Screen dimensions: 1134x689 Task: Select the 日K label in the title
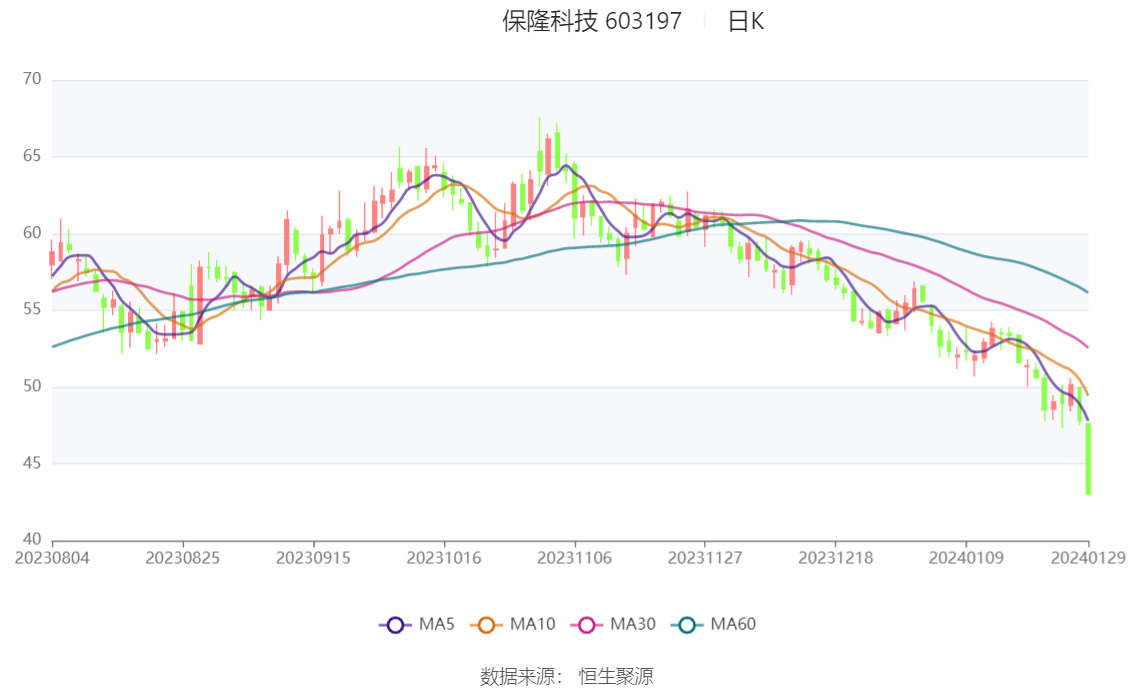746,22
